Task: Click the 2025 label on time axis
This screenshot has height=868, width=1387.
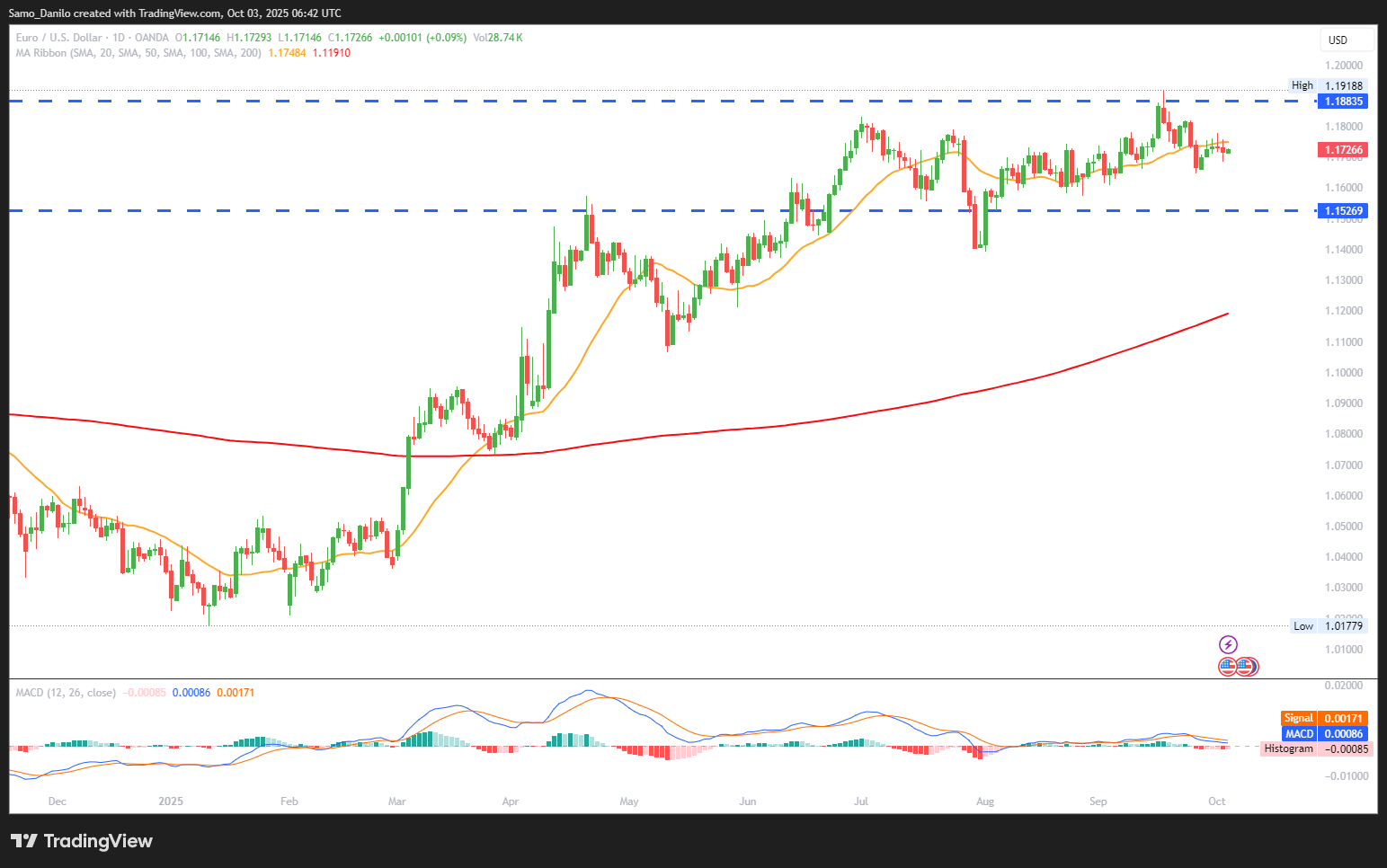Action: 170,802
